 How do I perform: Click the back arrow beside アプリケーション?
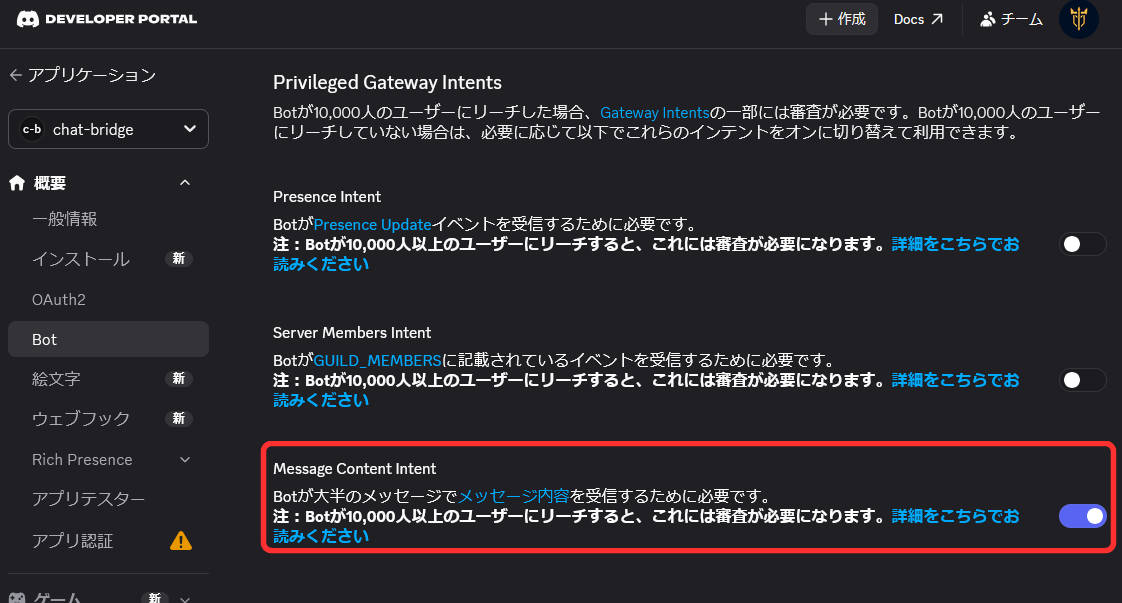16,75
